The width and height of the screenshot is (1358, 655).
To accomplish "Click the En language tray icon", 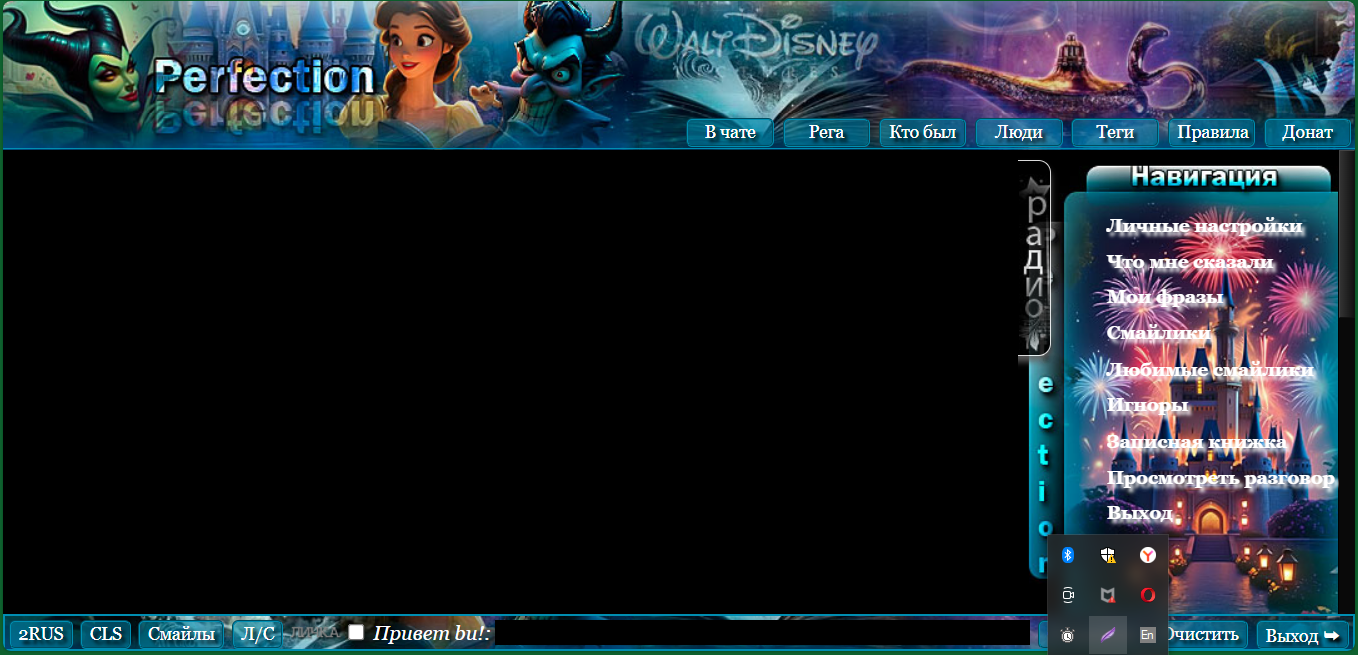I will pos(1147,635).
